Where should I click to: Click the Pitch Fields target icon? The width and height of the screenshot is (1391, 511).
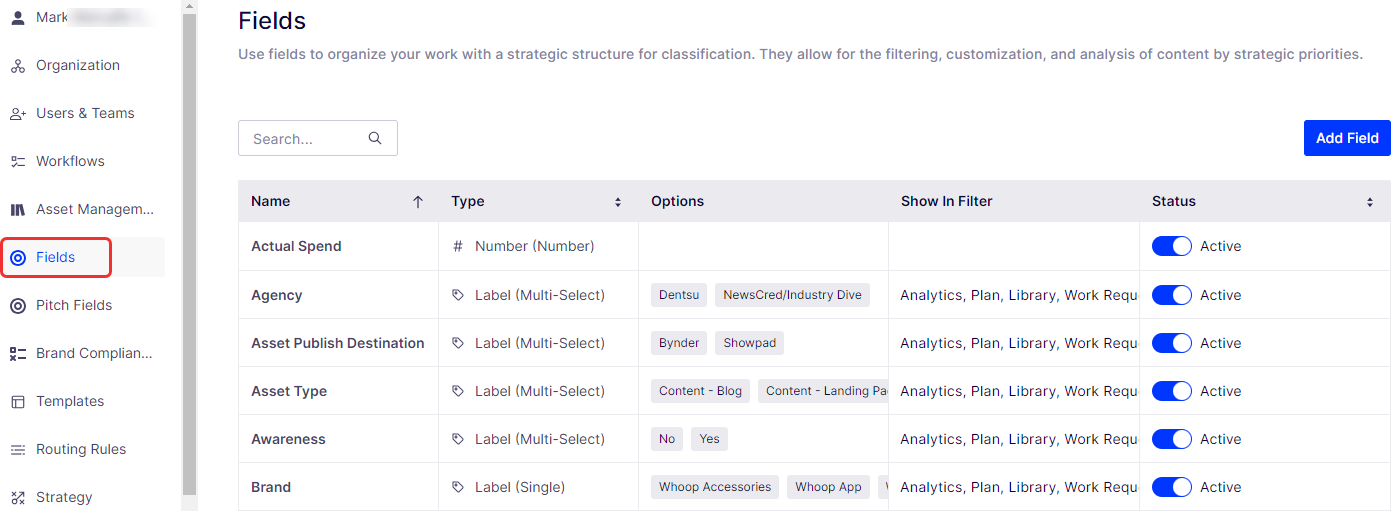(x=17, y=306)
